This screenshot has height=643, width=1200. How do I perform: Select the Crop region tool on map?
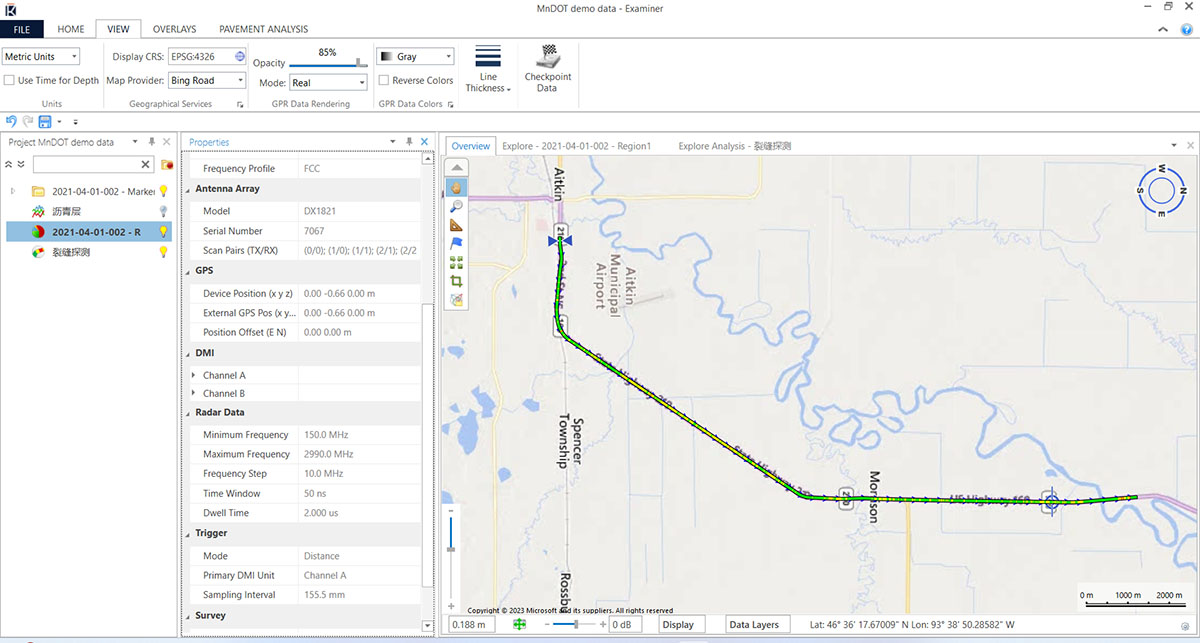pos(456,281)
